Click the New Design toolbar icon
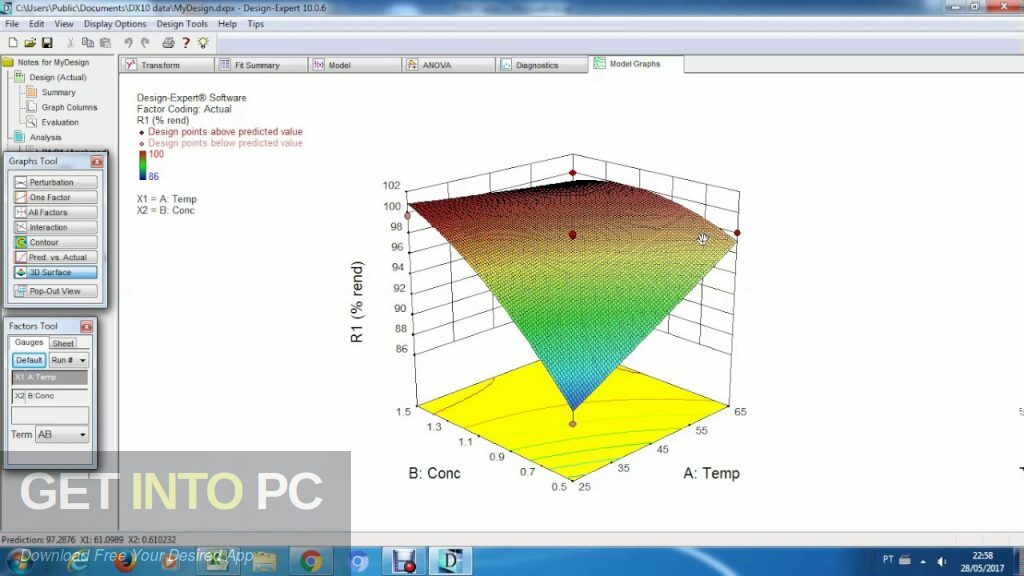Viewport: 1024px width, 576px height. (12, 43)
